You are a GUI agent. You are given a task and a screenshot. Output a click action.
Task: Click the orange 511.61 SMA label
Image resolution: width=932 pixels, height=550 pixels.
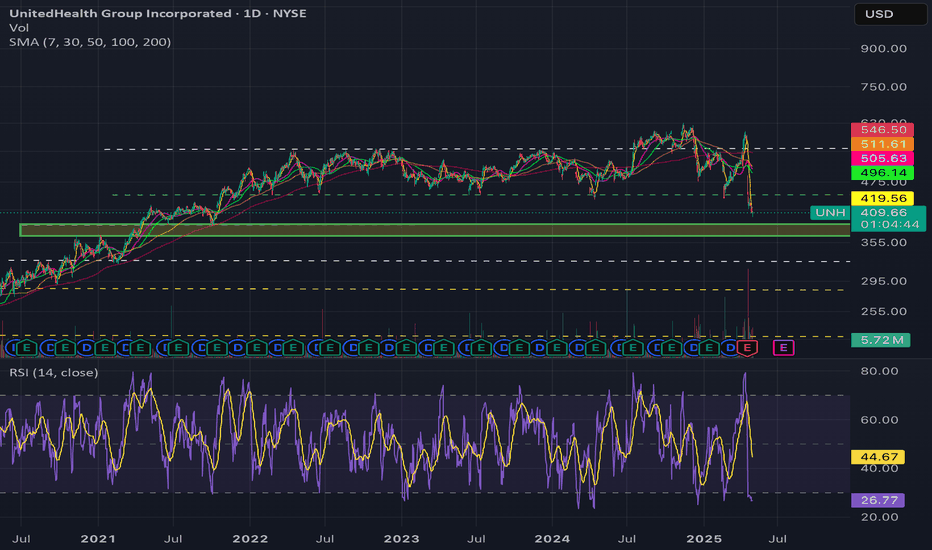[x=882, y=144]
